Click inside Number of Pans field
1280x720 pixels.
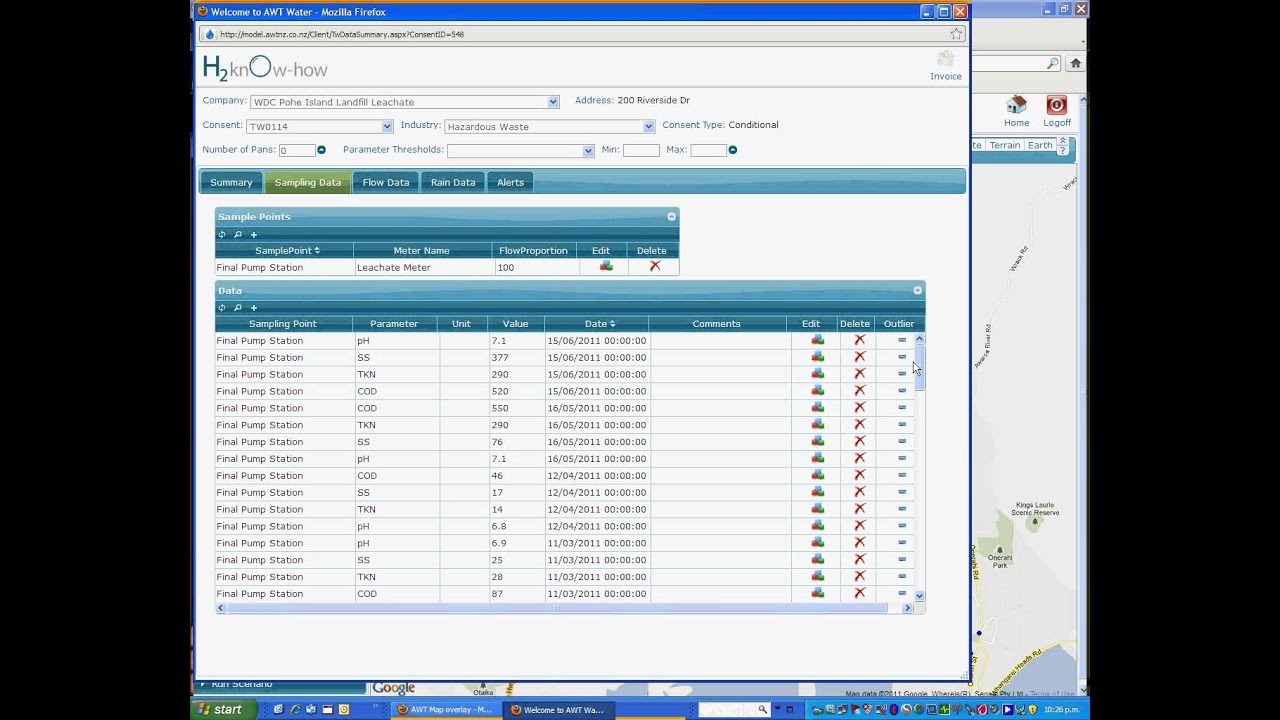click(296, 151)
